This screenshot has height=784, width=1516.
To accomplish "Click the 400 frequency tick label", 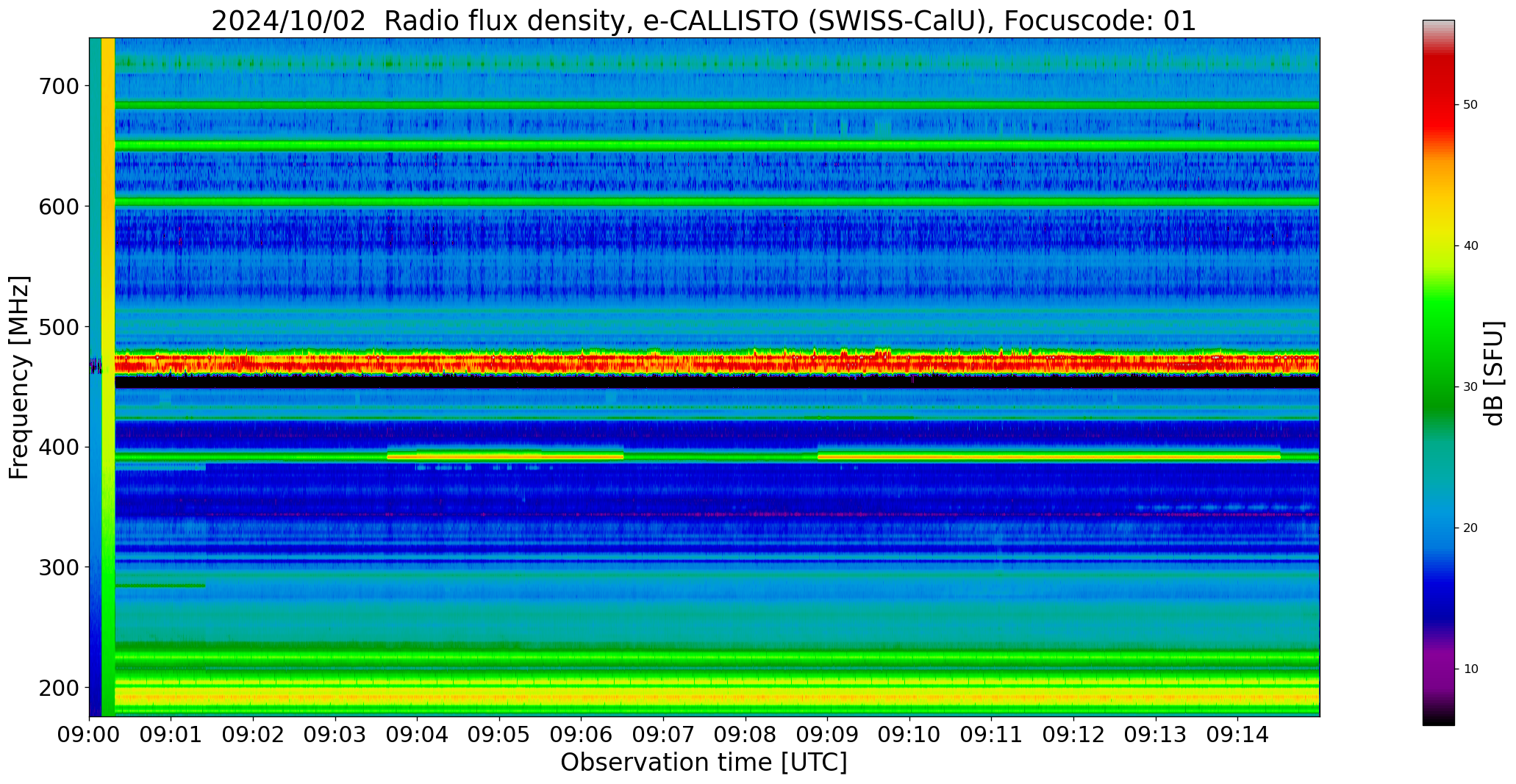I will click(x=58, y=447).
